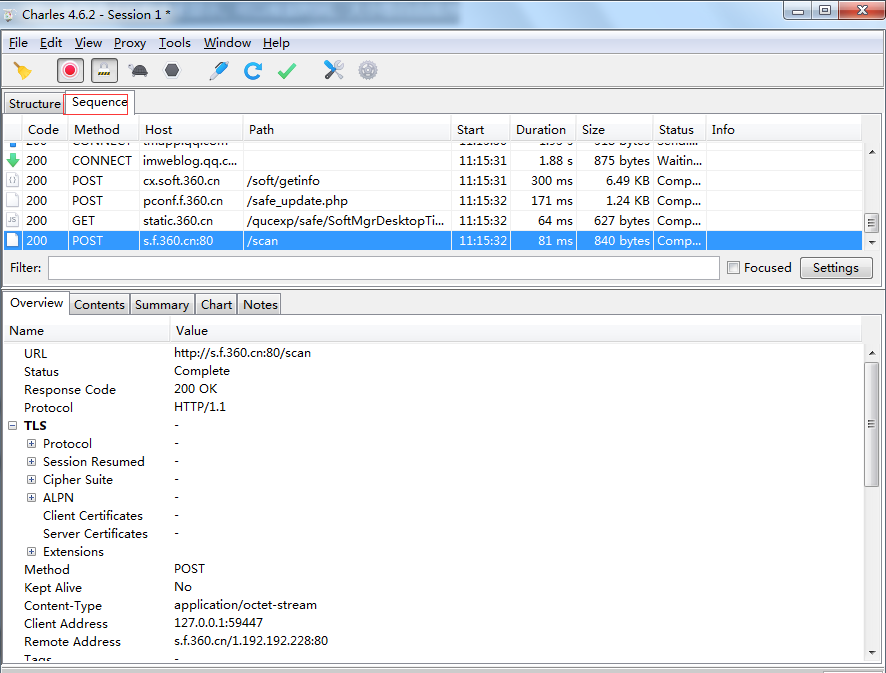
Task: Clear the session with the broom icon
Action: [23, 71]
